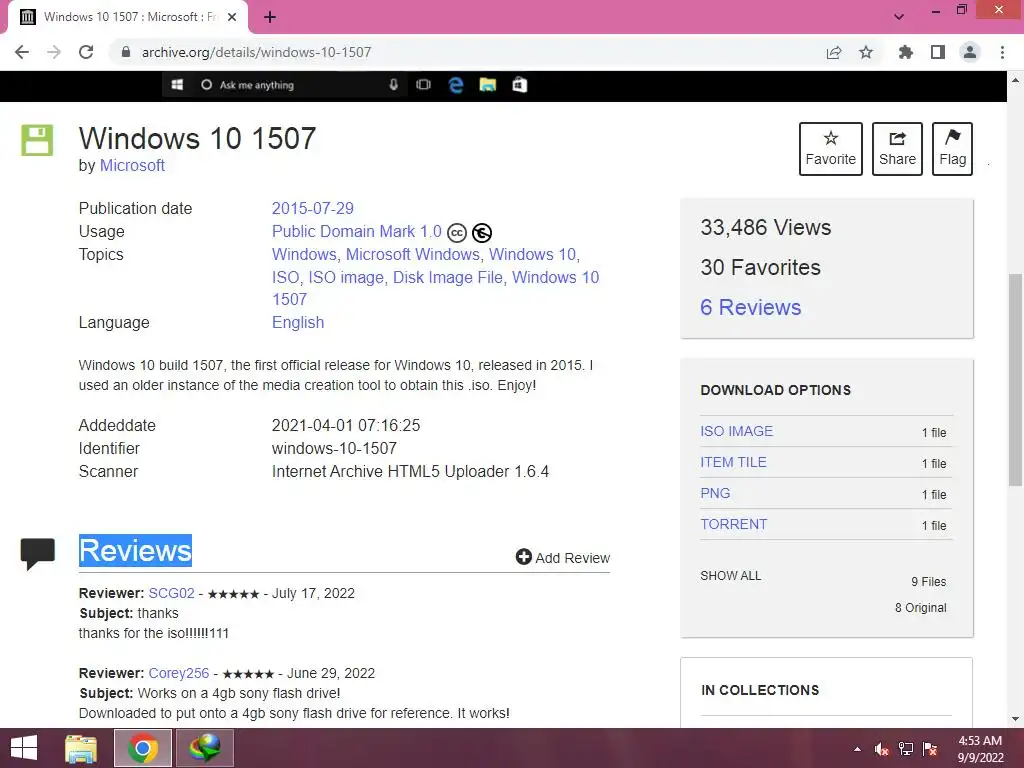1024x768 pixels.
Task: Click the no-copyright public domain icon
Action: pos(482,232)
